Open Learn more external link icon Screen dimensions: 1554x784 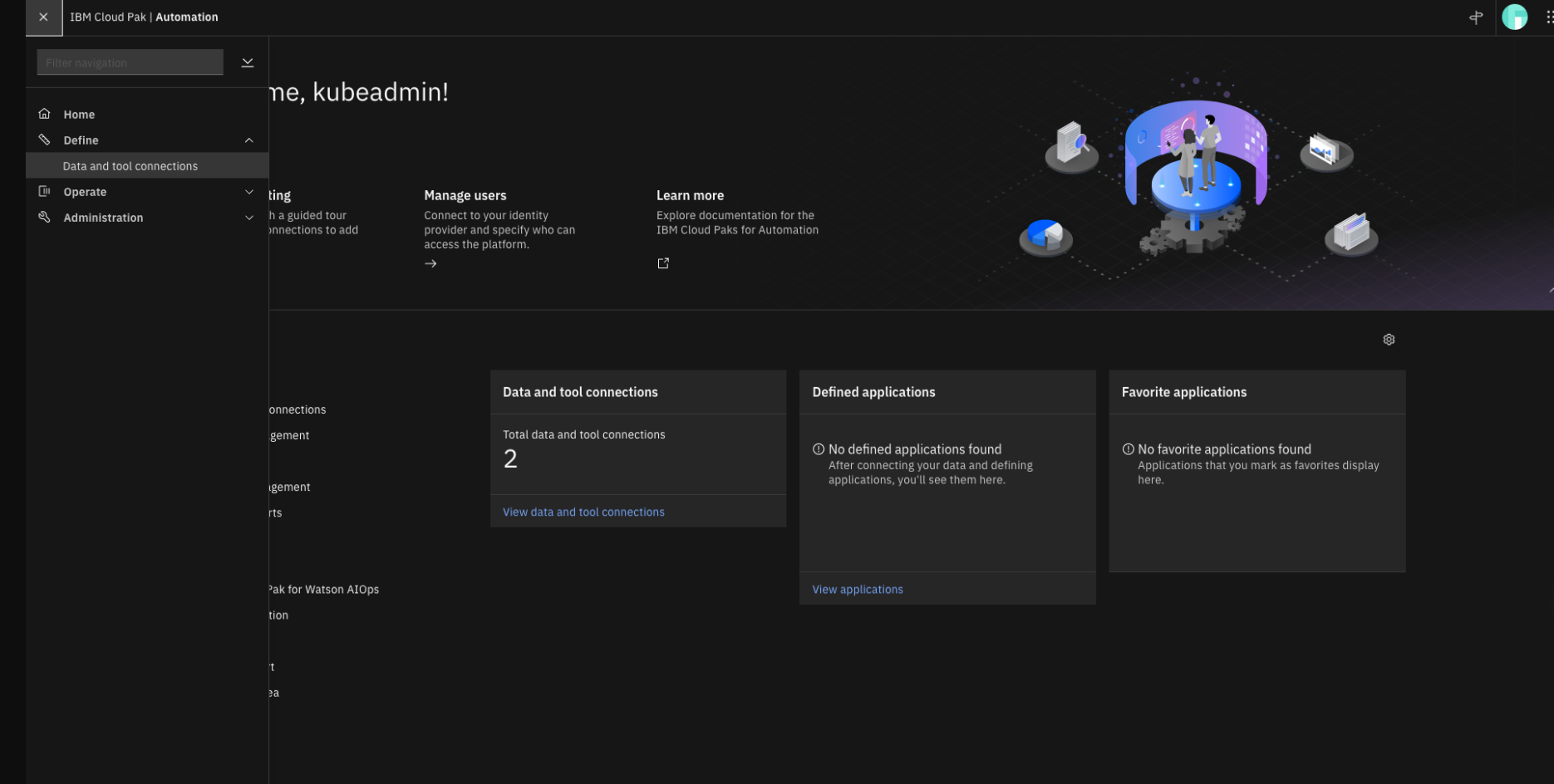pos(663,263)
